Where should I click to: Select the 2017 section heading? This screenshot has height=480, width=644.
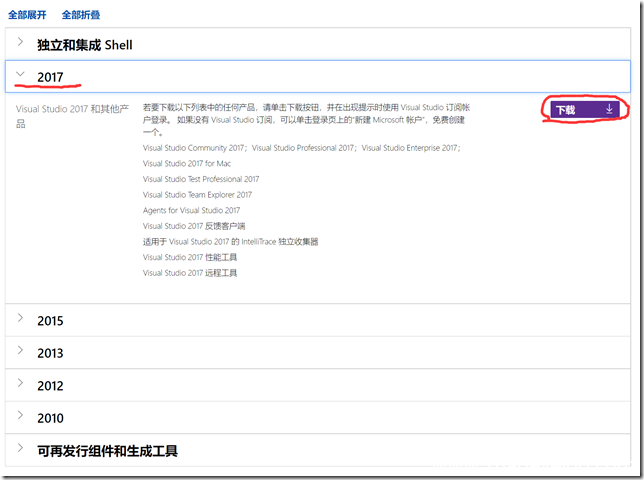pyautogui.click(x=50, y=76)
